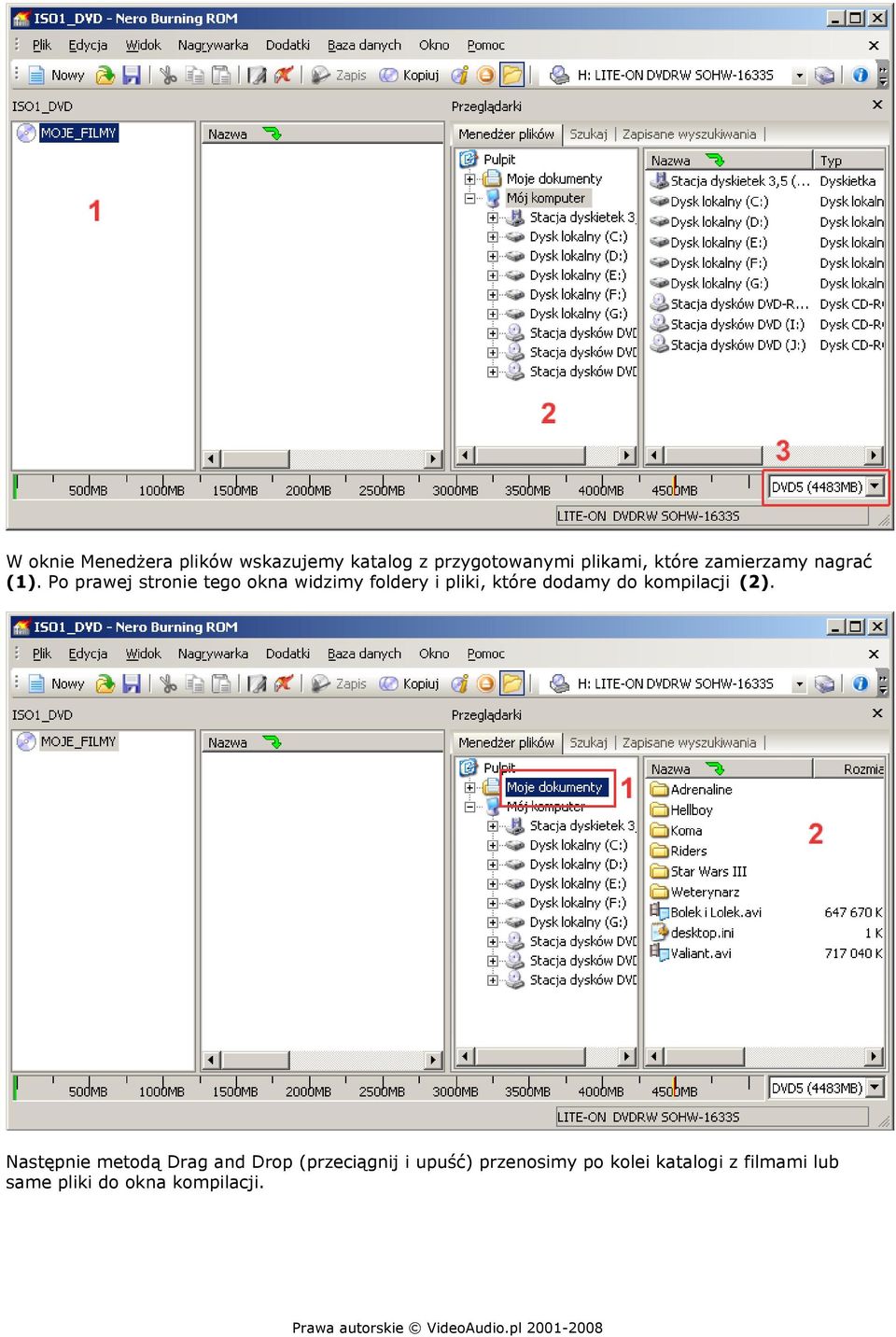The width and height of the screenshot is (896, 1337).
Task: Click Nowy compilation icon in lower Nero window
Action: 55,684
